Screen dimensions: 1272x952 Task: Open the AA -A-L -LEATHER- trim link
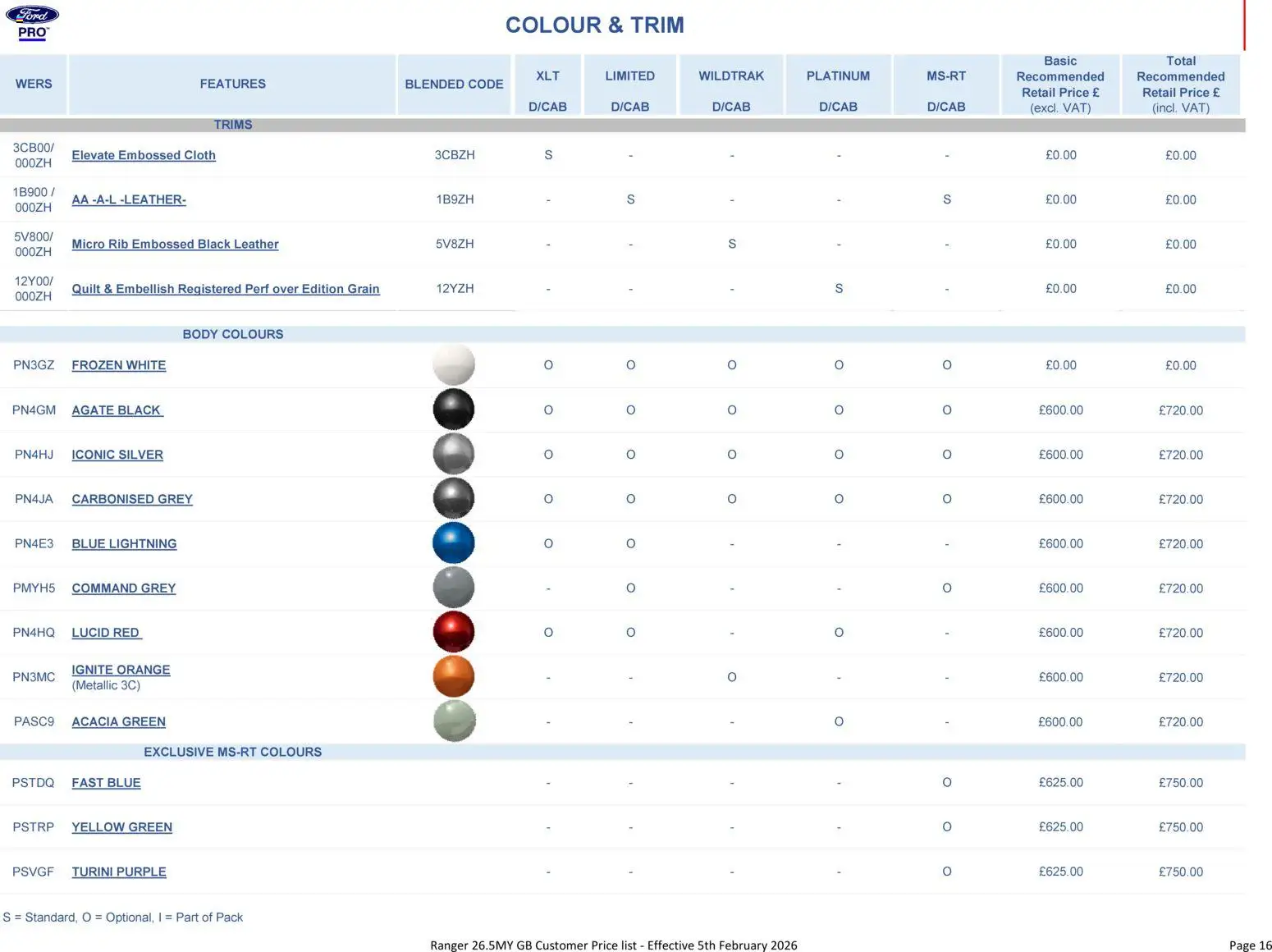[129, 199]
